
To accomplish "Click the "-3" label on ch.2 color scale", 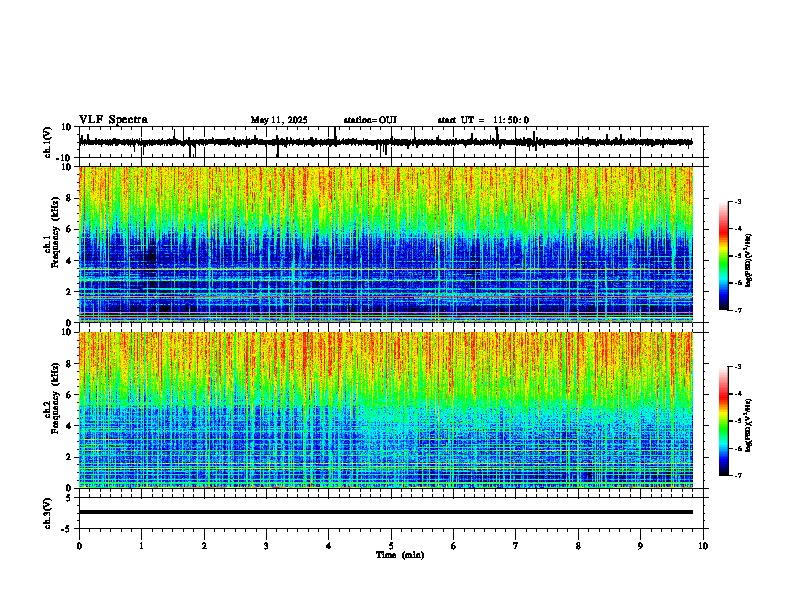I will 737,367.
